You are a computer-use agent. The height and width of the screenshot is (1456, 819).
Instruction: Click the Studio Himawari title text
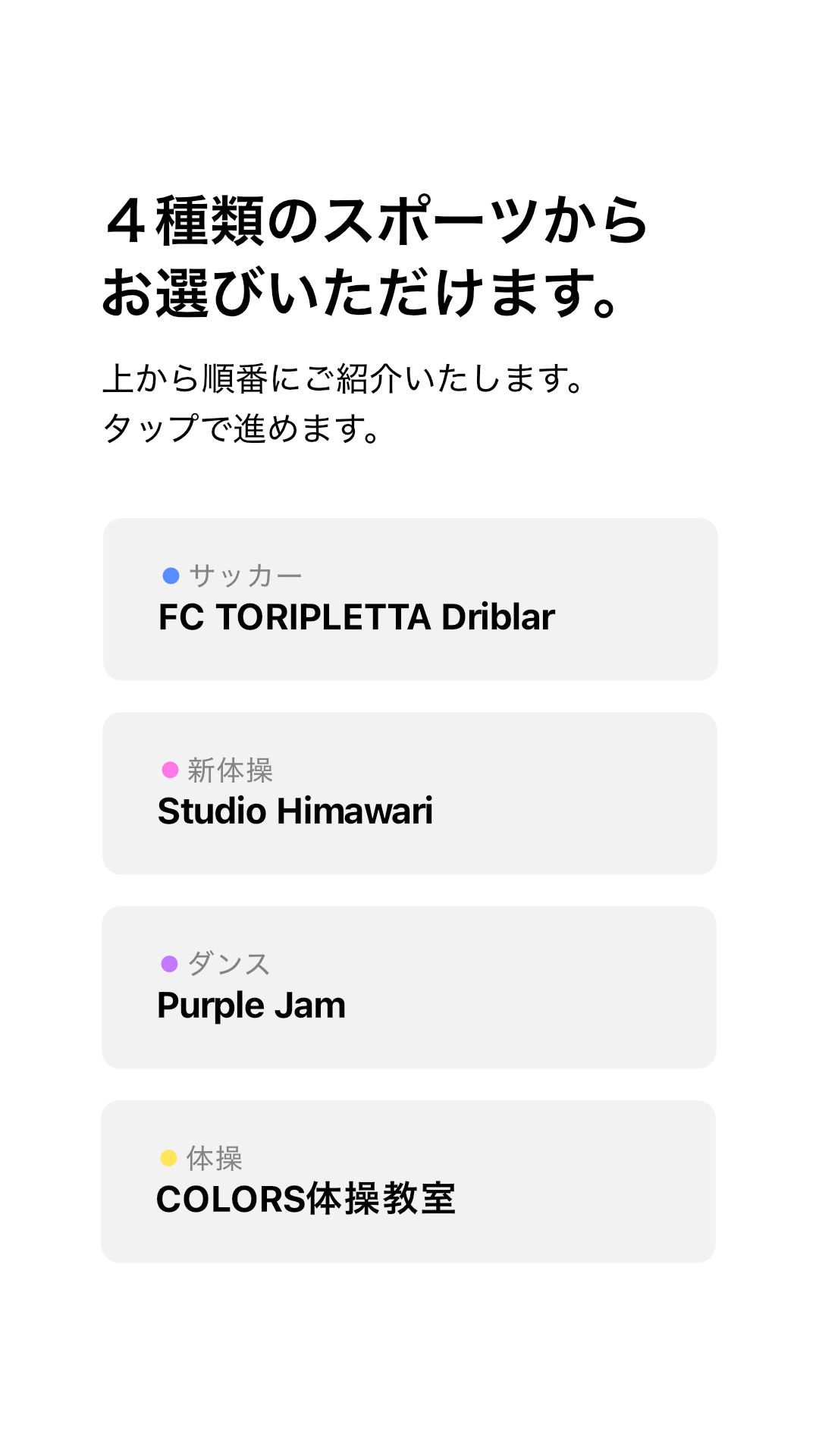[x=295, y=811]
